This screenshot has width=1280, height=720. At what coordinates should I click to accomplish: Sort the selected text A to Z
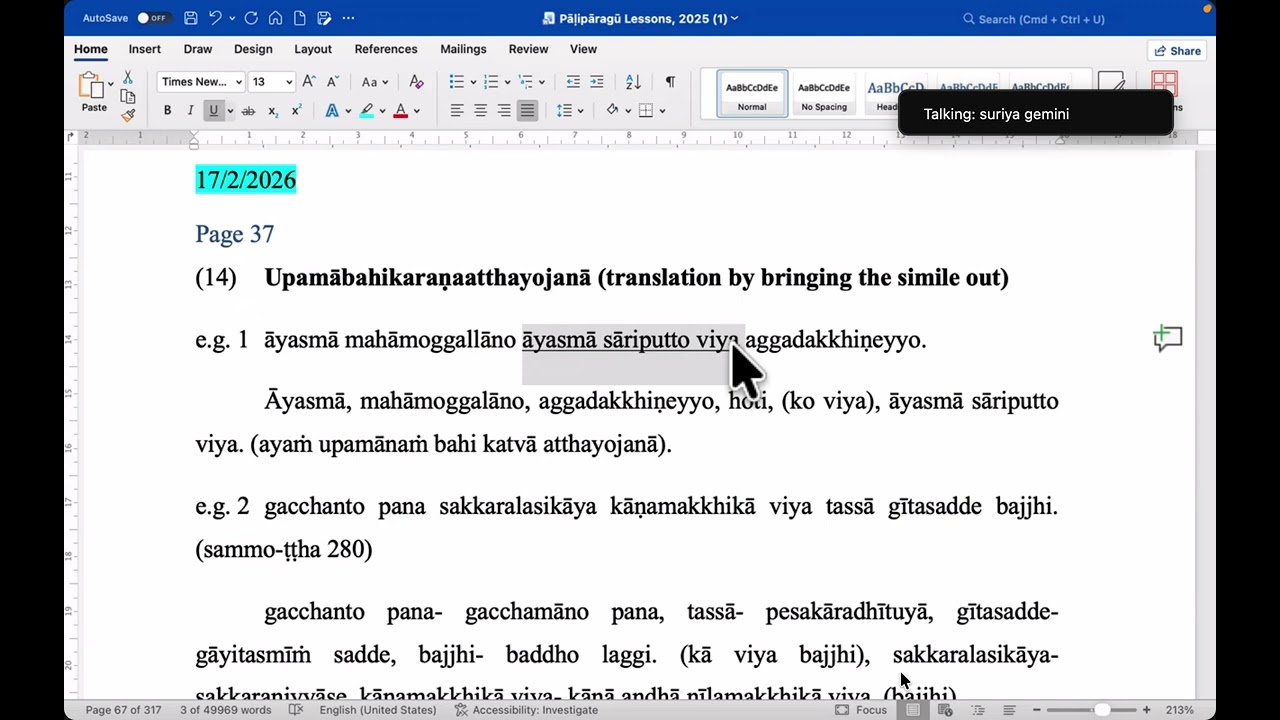tap(633, 82)
